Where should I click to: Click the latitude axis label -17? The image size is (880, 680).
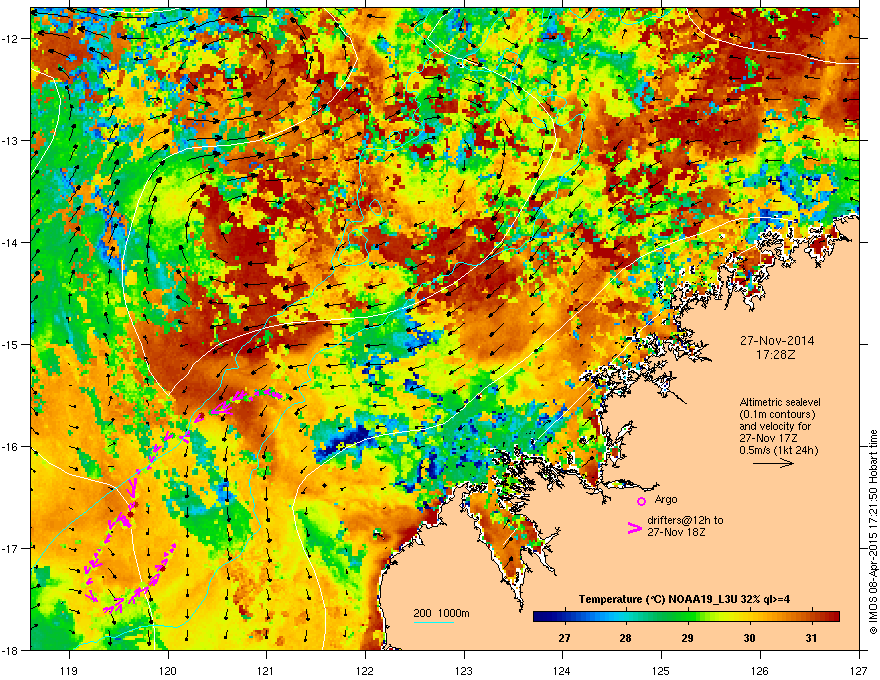[x=10, y=548]
